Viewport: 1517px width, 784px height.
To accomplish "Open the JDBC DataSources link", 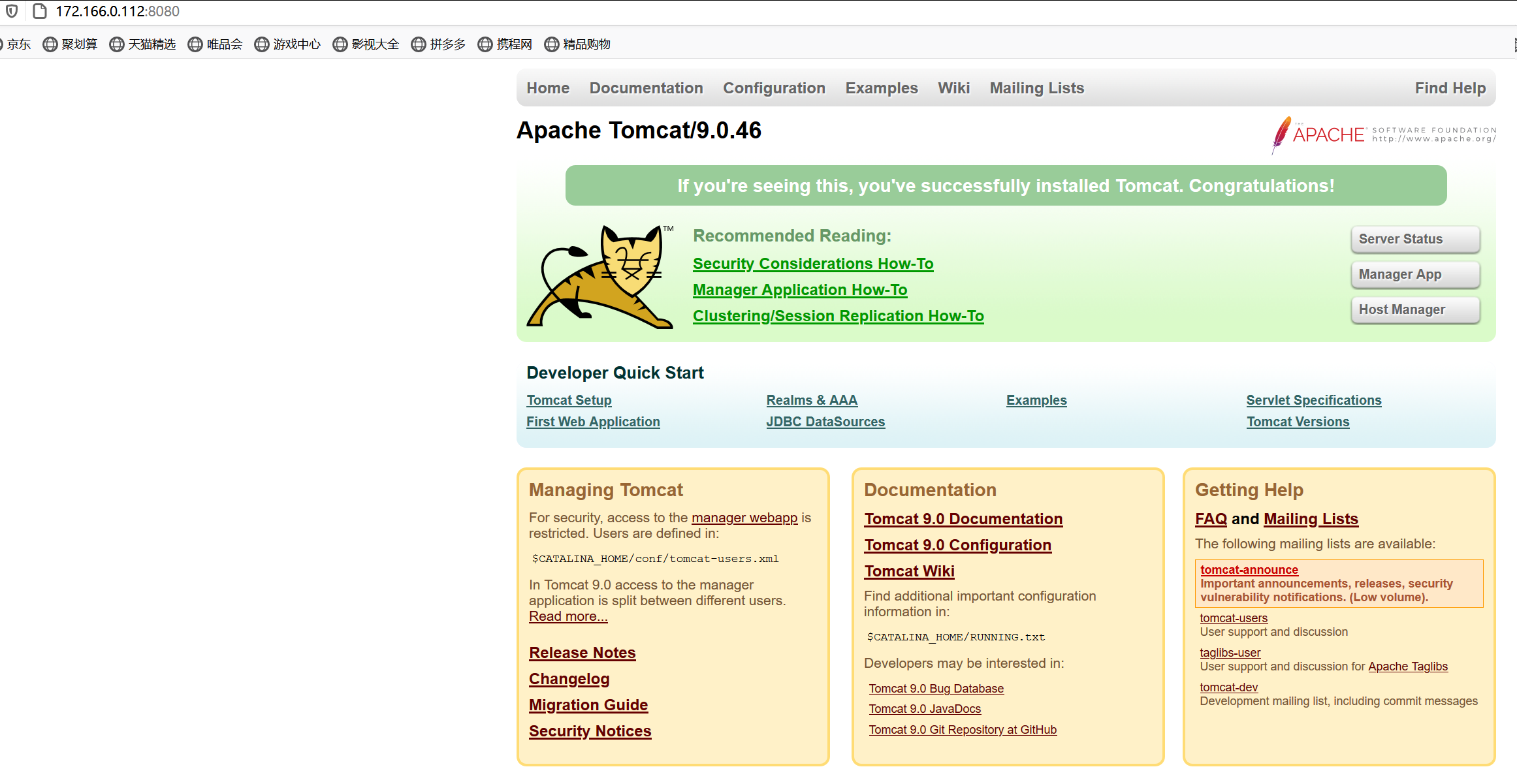I will [825, 422].
